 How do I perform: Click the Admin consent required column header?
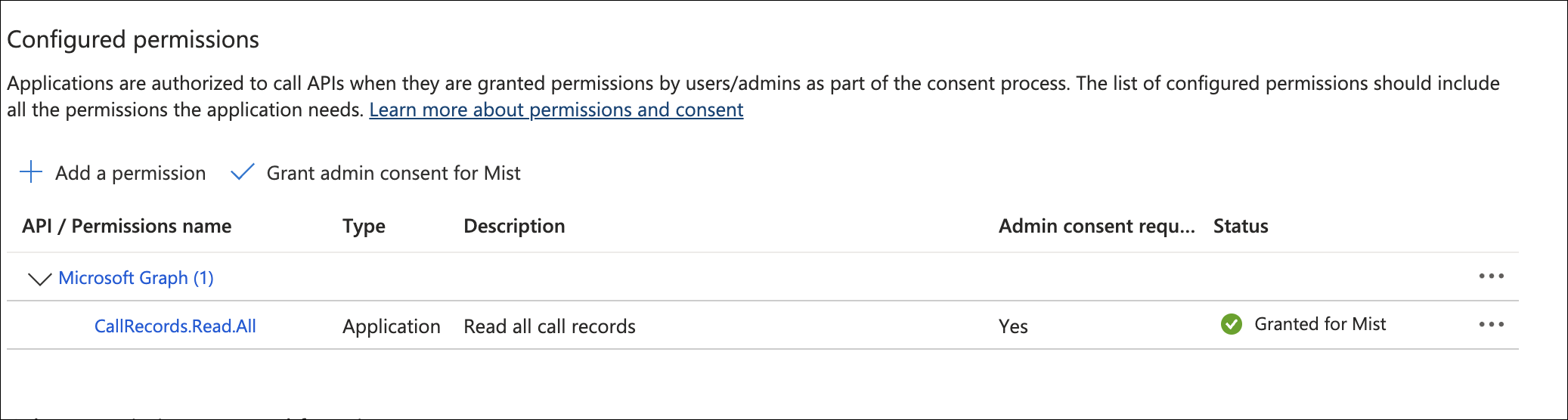click(1096, 226)
